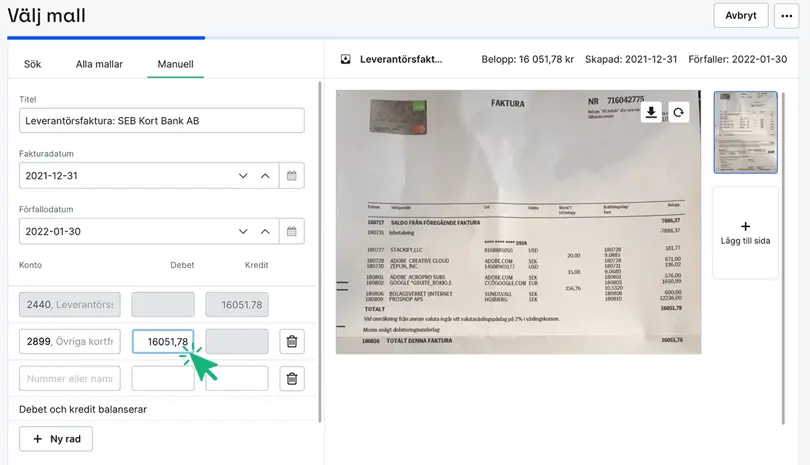Image resolution: width=810 pixels, height=465 pixels.
Task: Increase the Förfallodatum with up chevron
Action: (265, 231)
